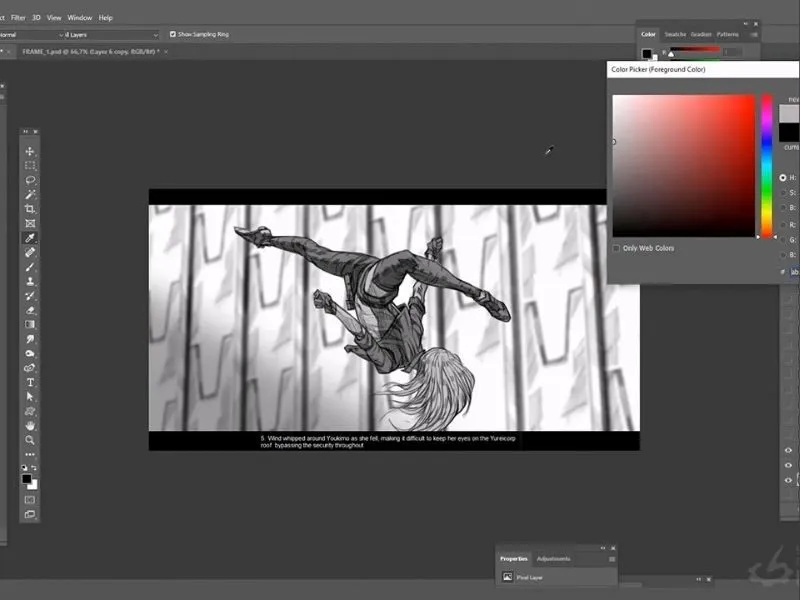Select the Eyedropper tool
This screenshot has height=600, width=800.
[x=30, y=238]
